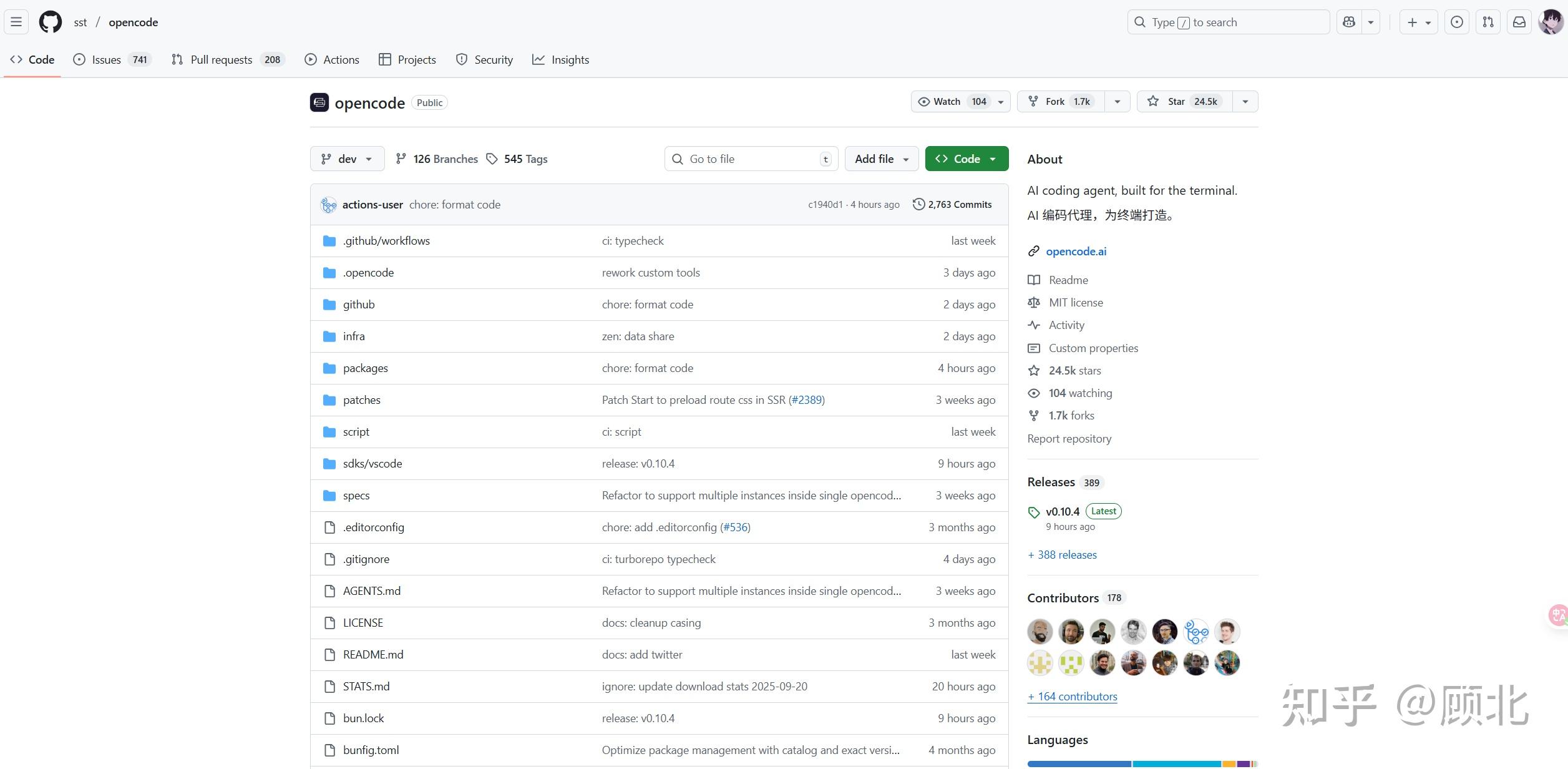Toggle watching the repository

pyautogui.click(x=952, y=101)
